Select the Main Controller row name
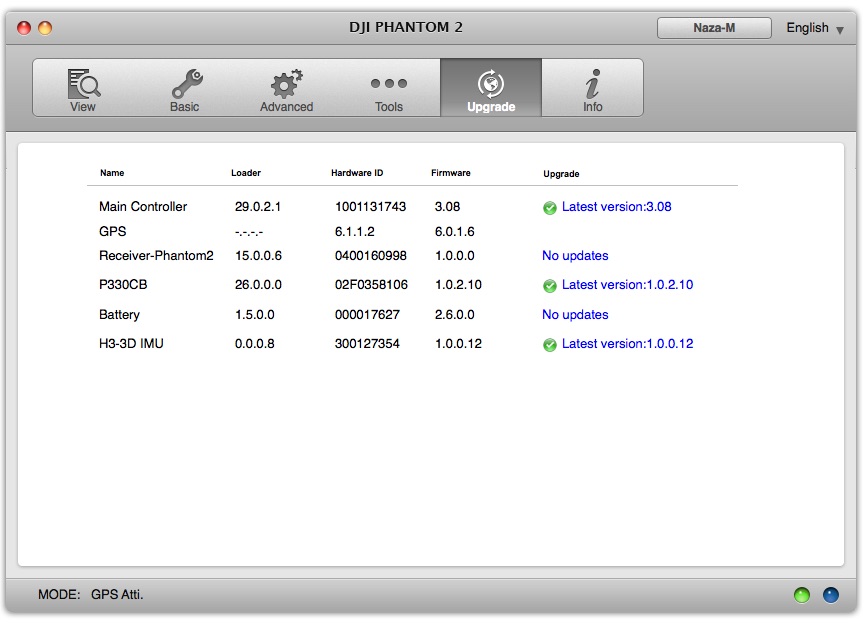This screenshot has width=865, height=623. tap(143, 207)
